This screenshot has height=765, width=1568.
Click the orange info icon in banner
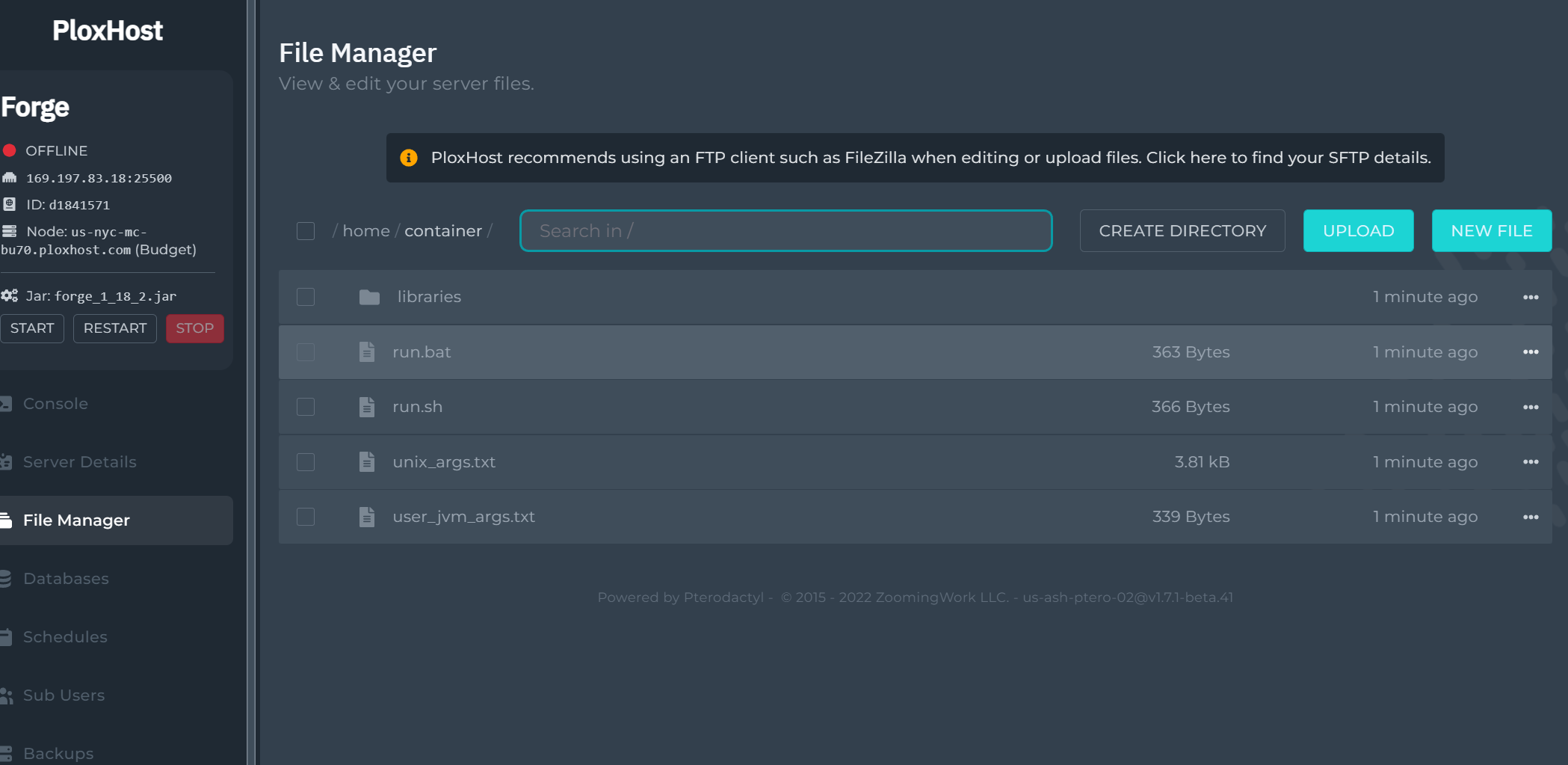coord(408,158)
